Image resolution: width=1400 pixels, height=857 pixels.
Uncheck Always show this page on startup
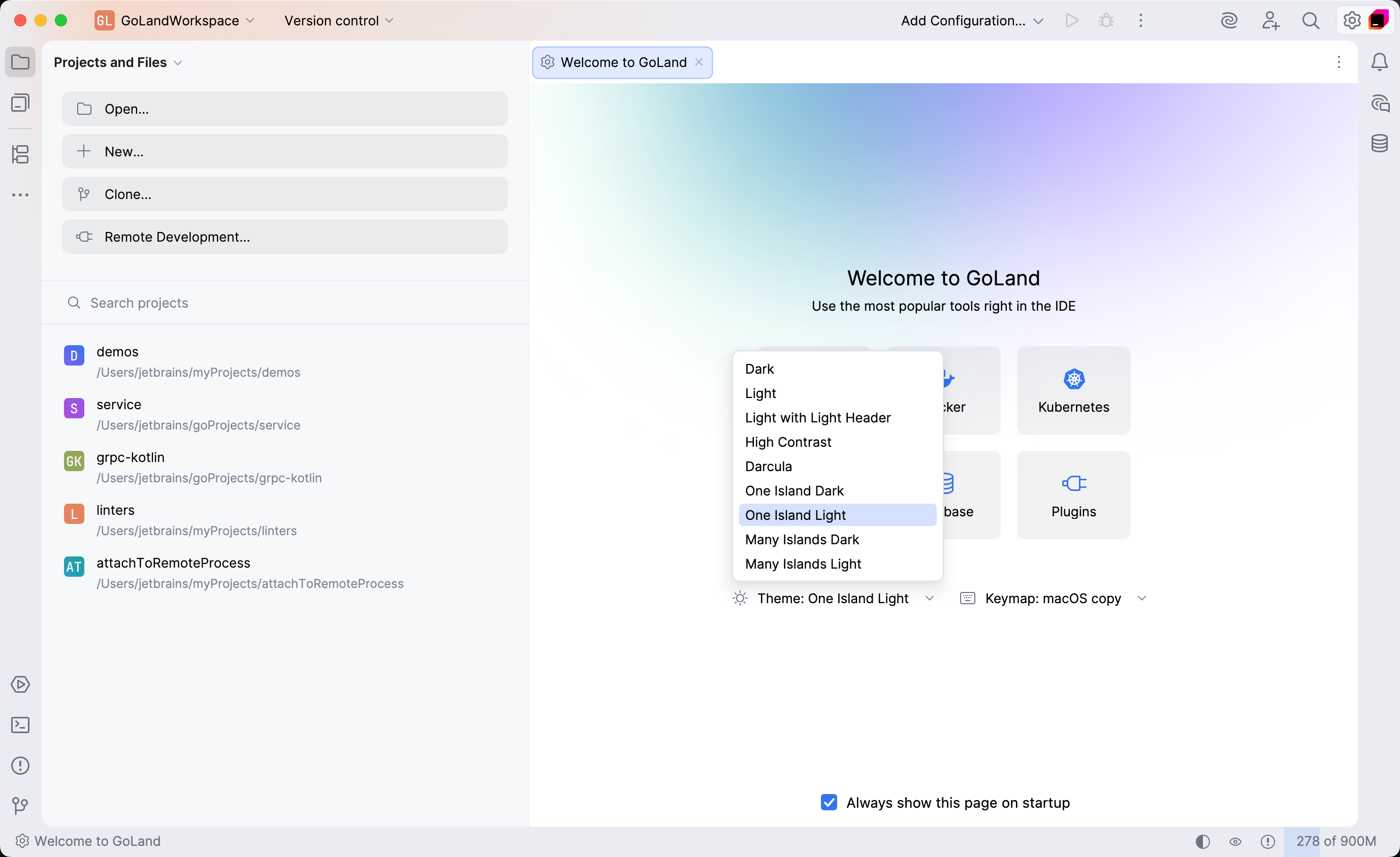[x=829, y=803]
